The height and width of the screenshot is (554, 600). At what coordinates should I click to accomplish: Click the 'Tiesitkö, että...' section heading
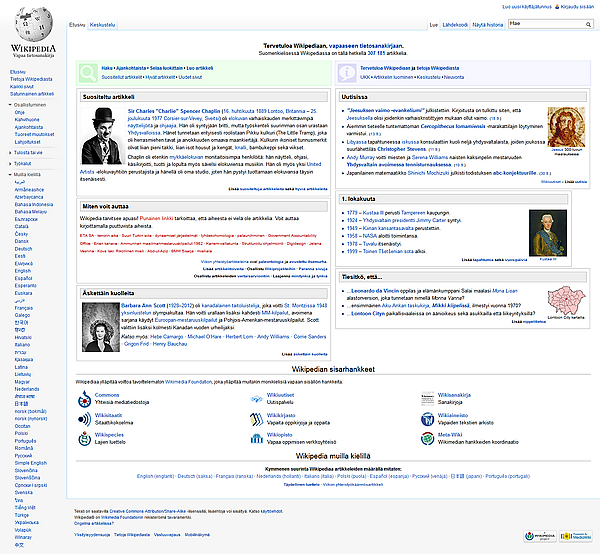click(x=362, y=277)
